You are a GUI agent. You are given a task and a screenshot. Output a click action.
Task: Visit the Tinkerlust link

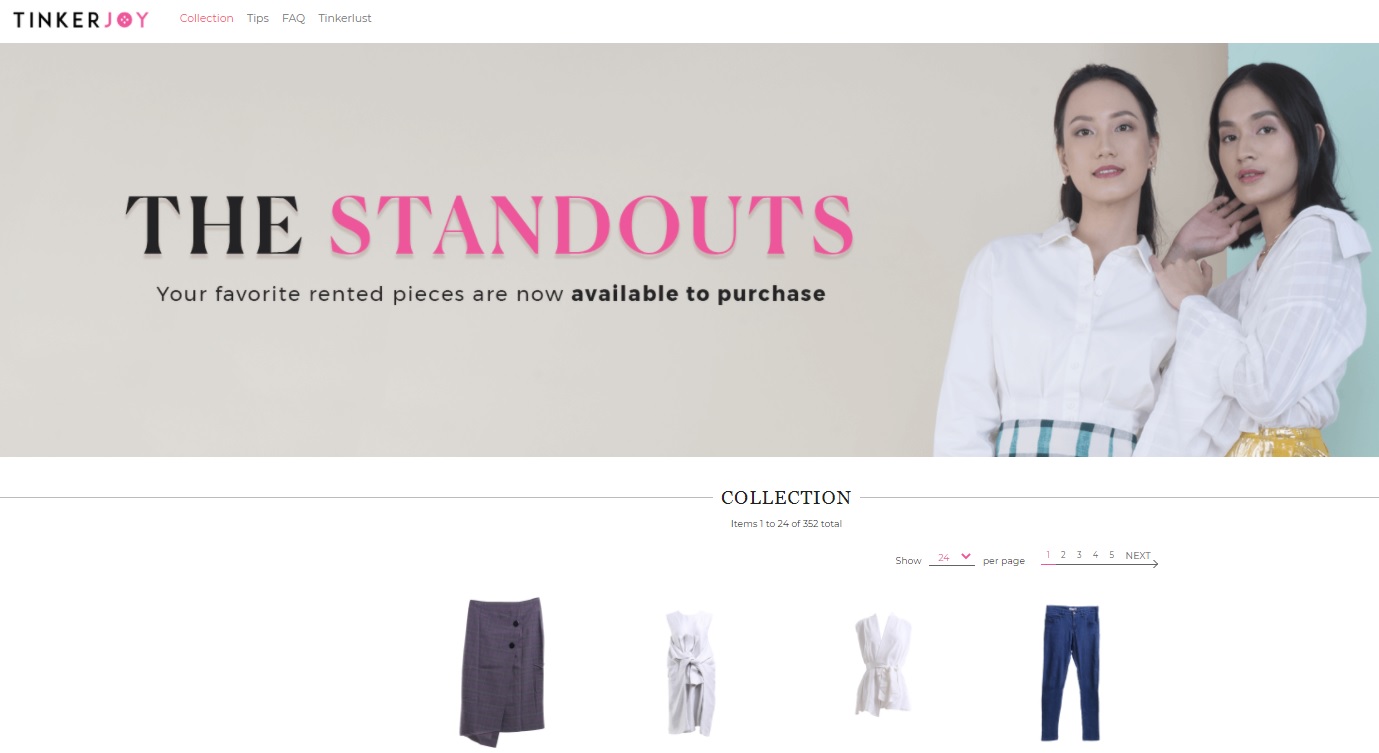pyautogui.click(x=345, y=18)
